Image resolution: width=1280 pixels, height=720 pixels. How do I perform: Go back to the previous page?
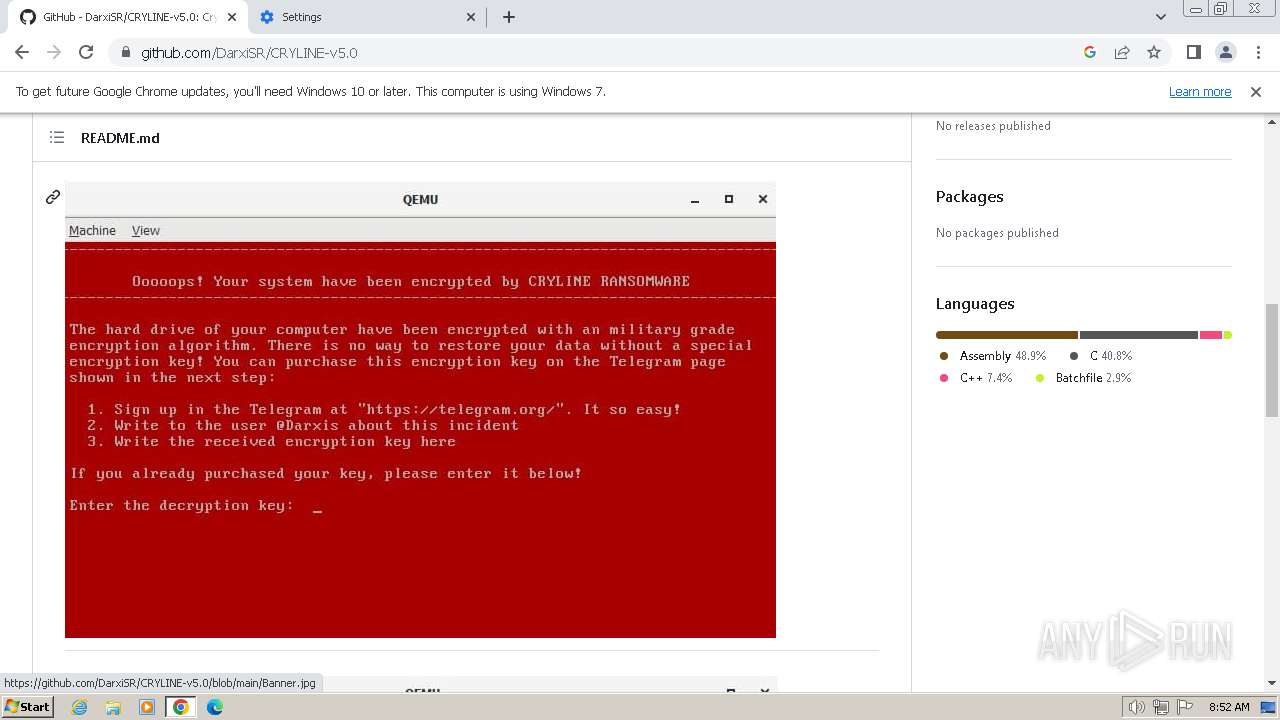22,52
